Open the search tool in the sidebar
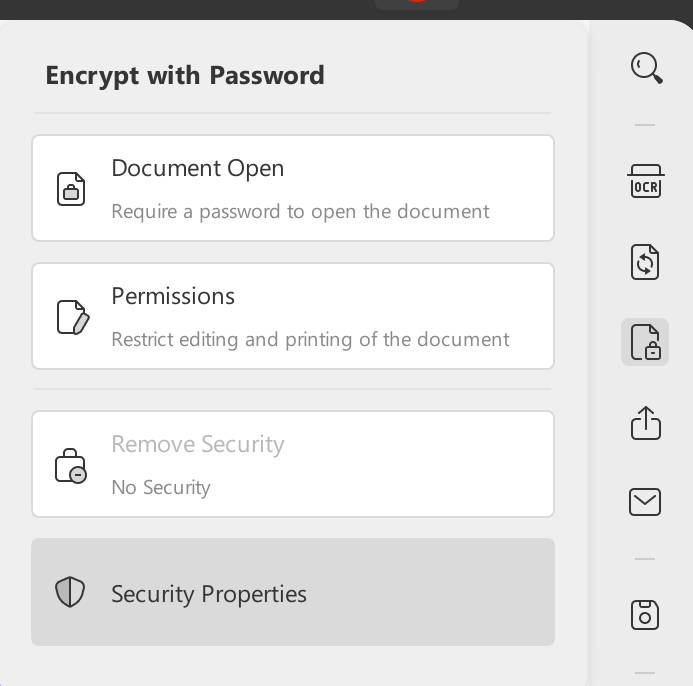Screen dimensions: 693x686 click(646, 68)
